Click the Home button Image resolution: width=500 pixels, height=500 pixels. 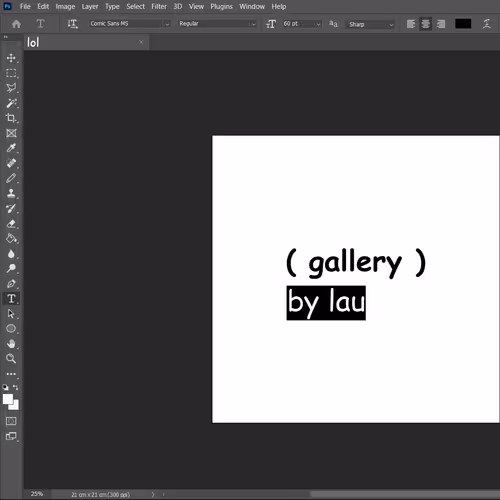coord(16,24)
